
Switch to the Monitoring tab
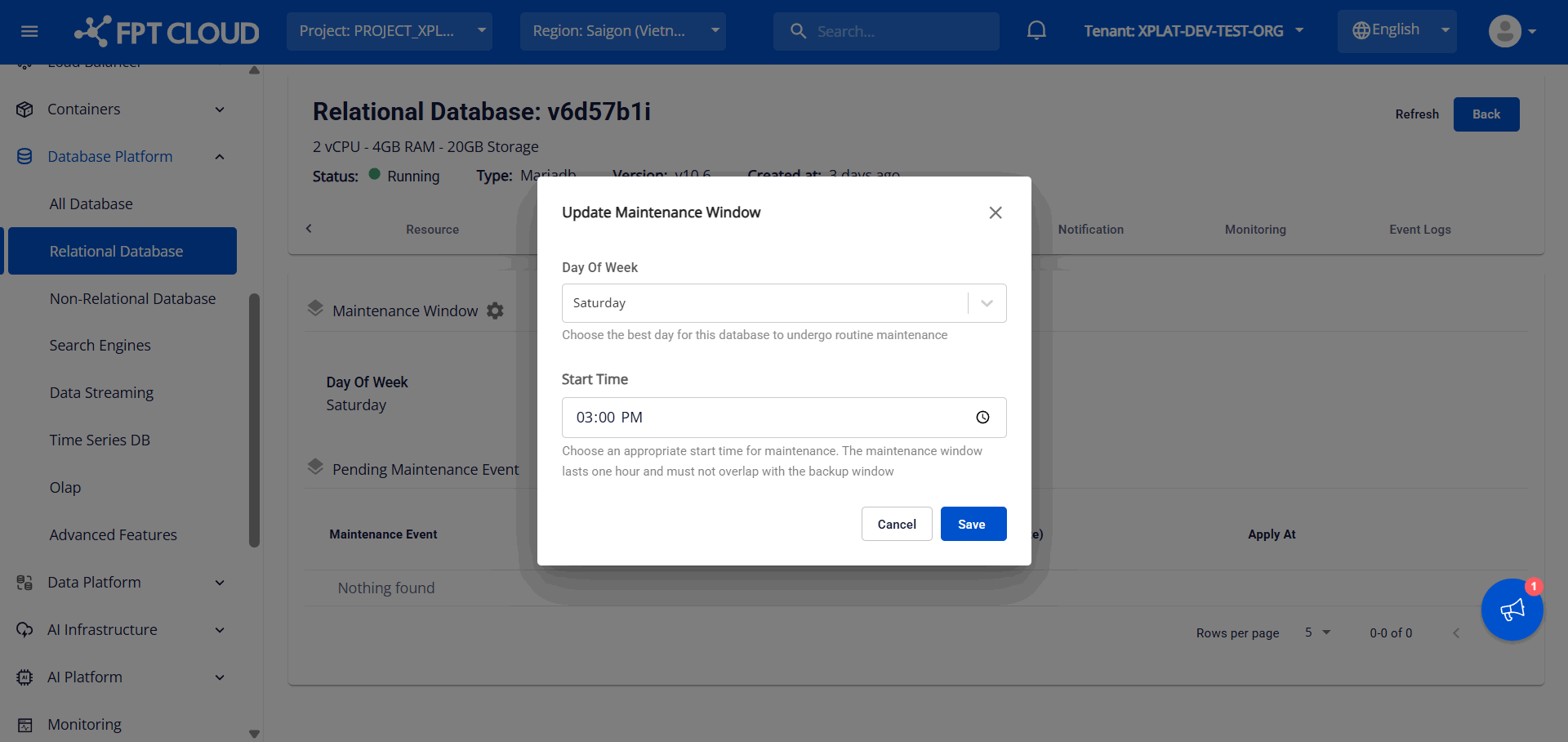[x=1254, y=230]
